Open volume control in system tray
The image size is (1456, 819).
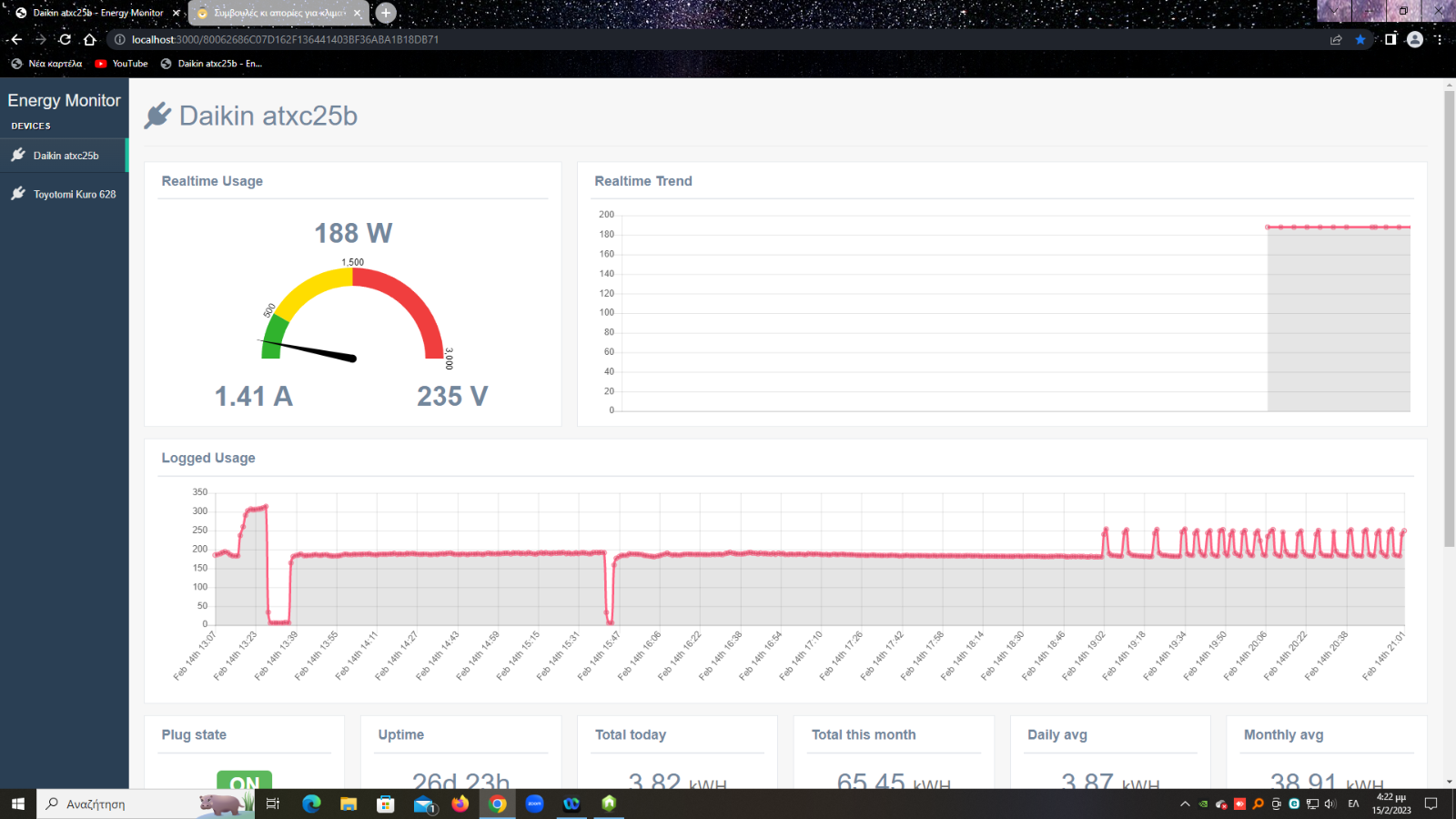[x=1330, y=804]
